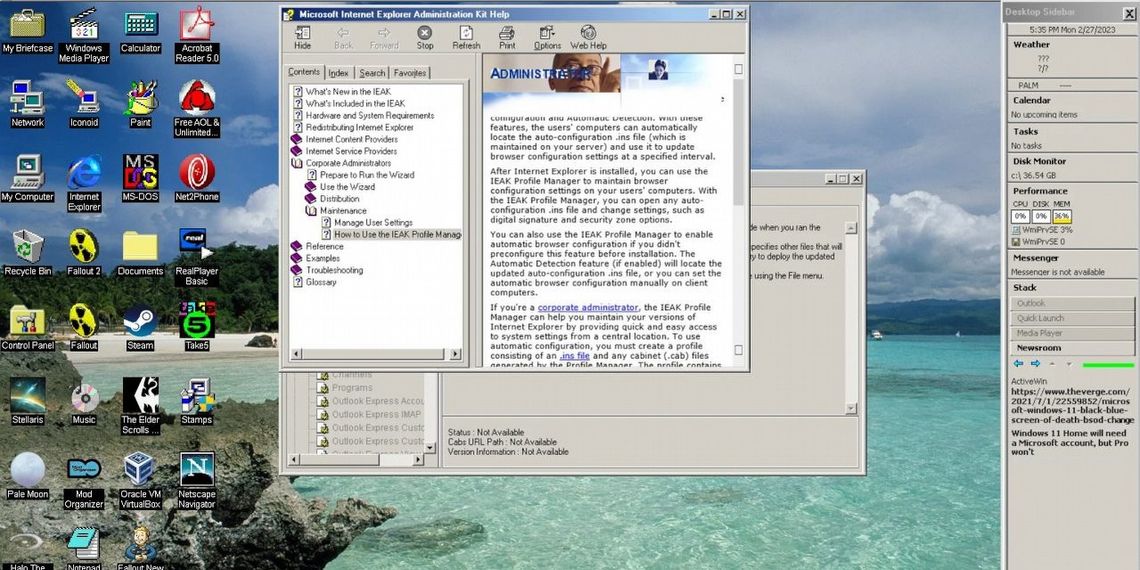Open the Options toolbar menu in Help

coord(547,38)
